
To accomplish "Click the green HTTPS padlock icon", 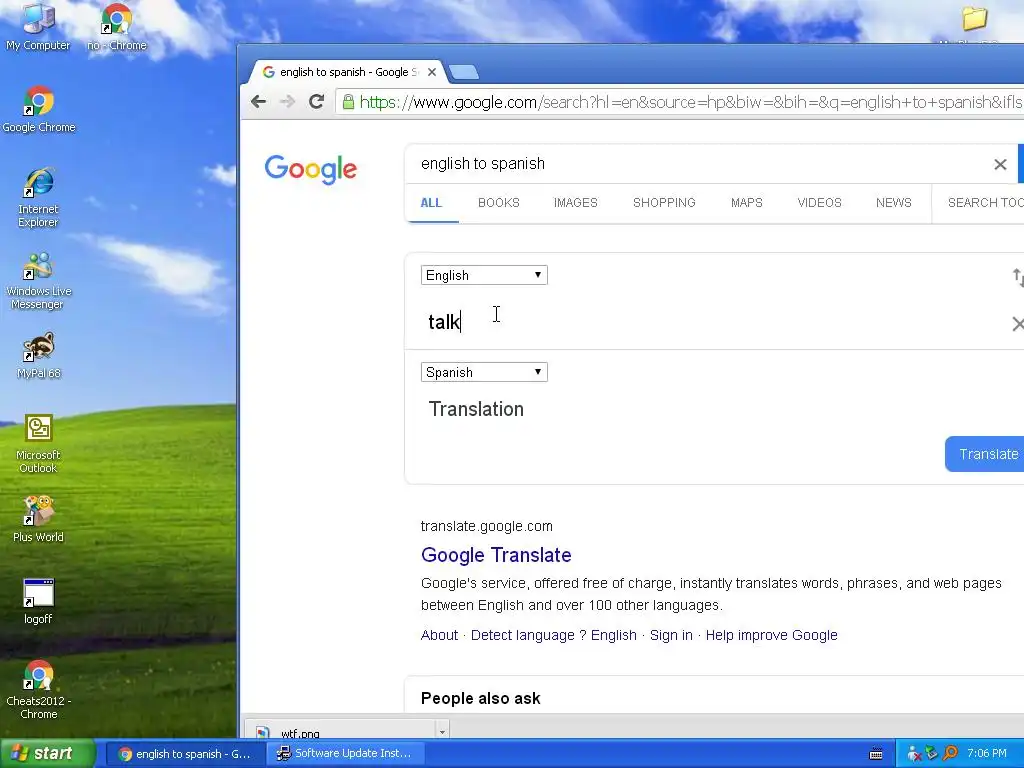I will point(348,102).
